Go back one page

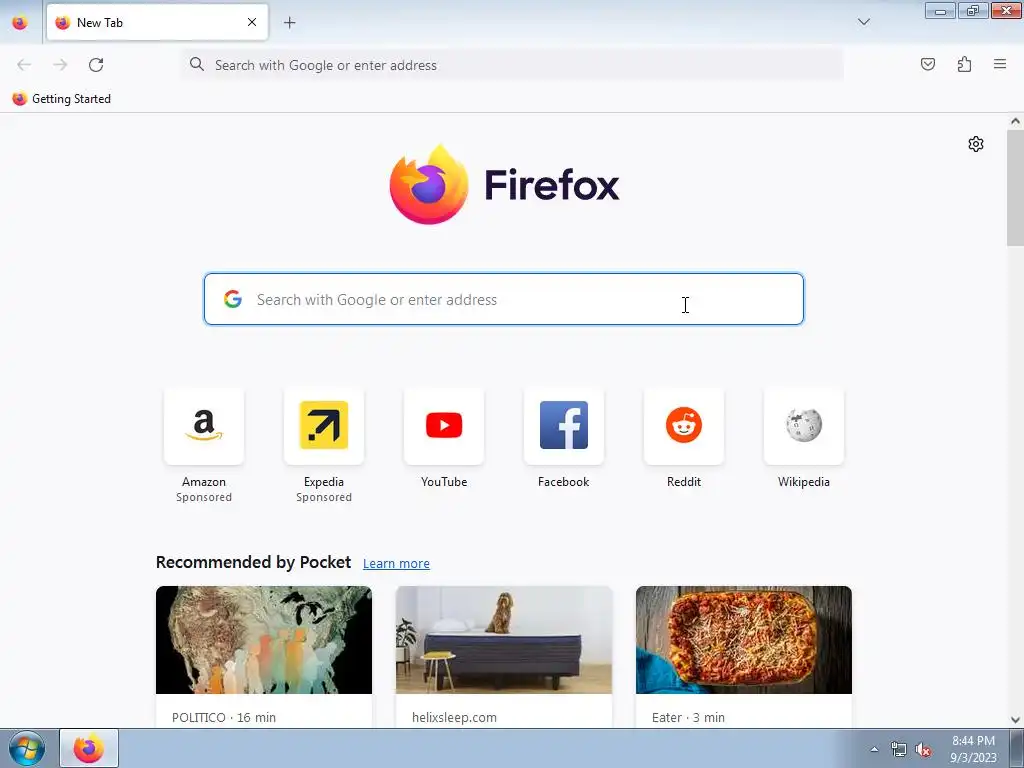point(24,65)
